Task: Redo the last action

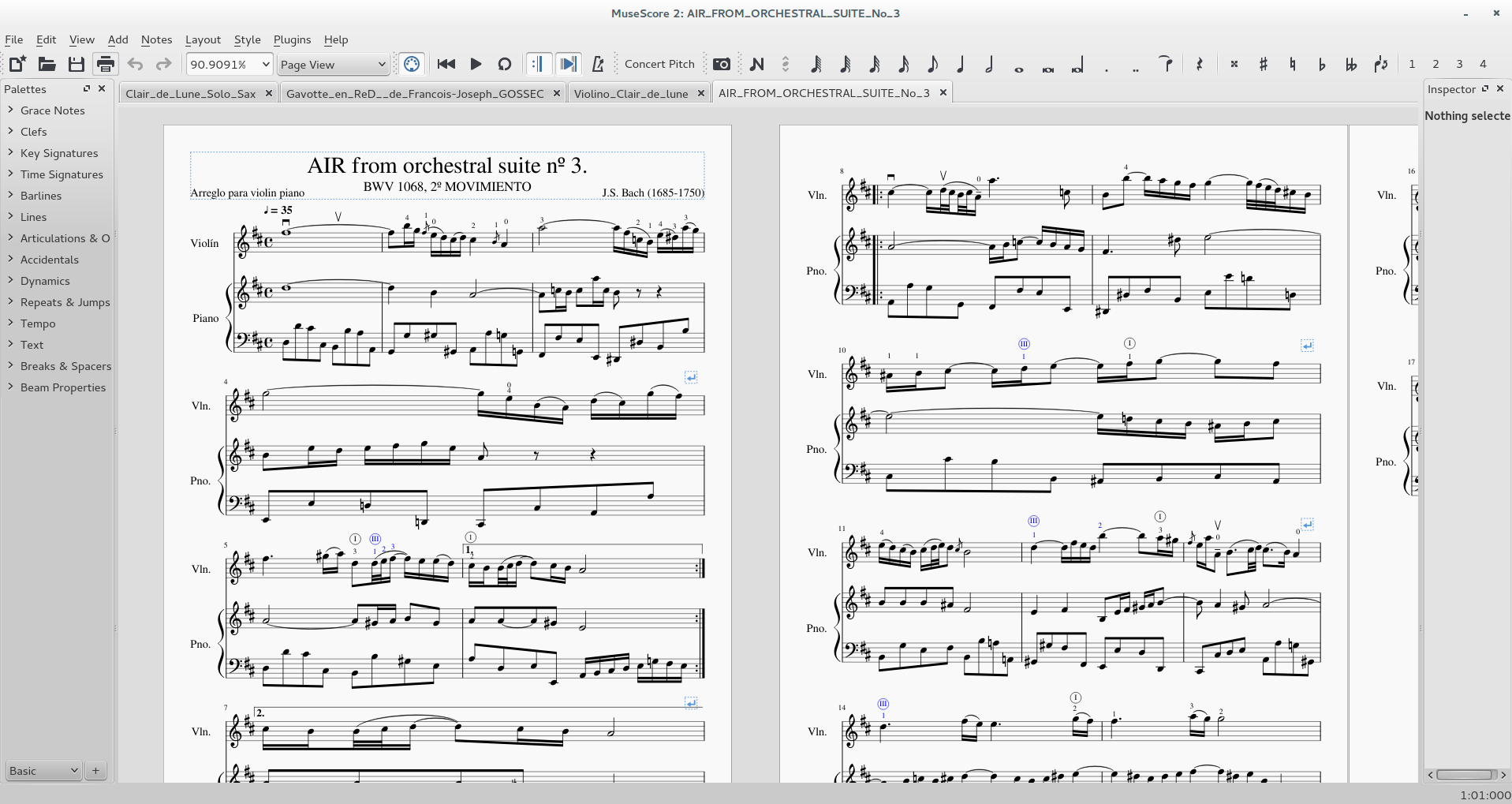Action: (x=163, y=64)
